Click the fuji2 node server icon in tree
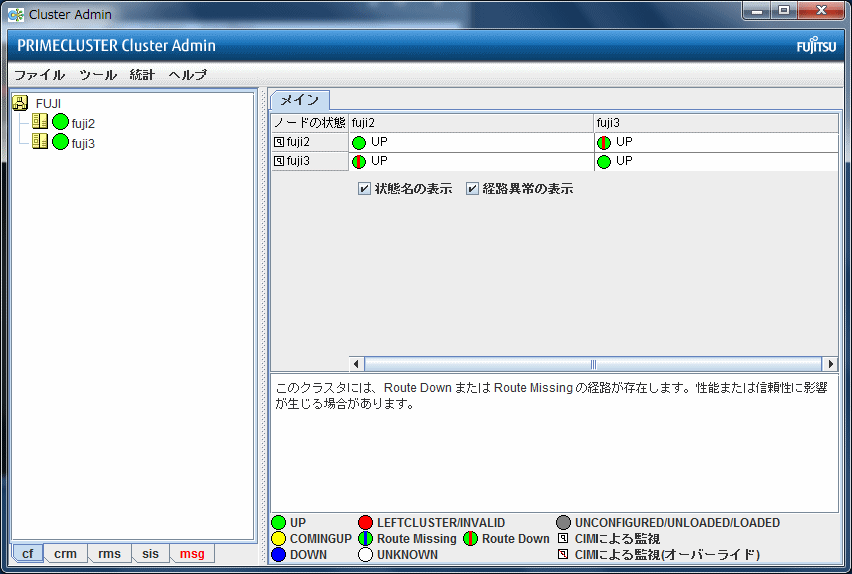The image size is (852, 574). pos(40,122)
